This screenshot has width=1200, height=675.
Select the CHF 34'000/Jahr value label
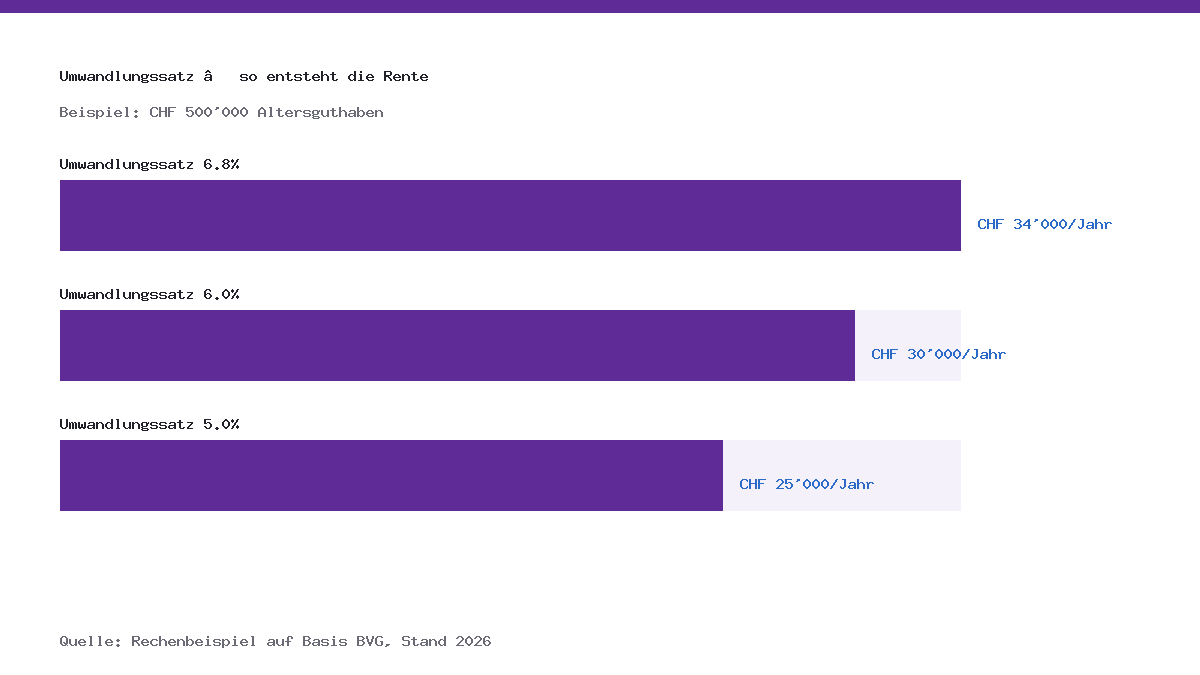click(x=1044, y=224)
